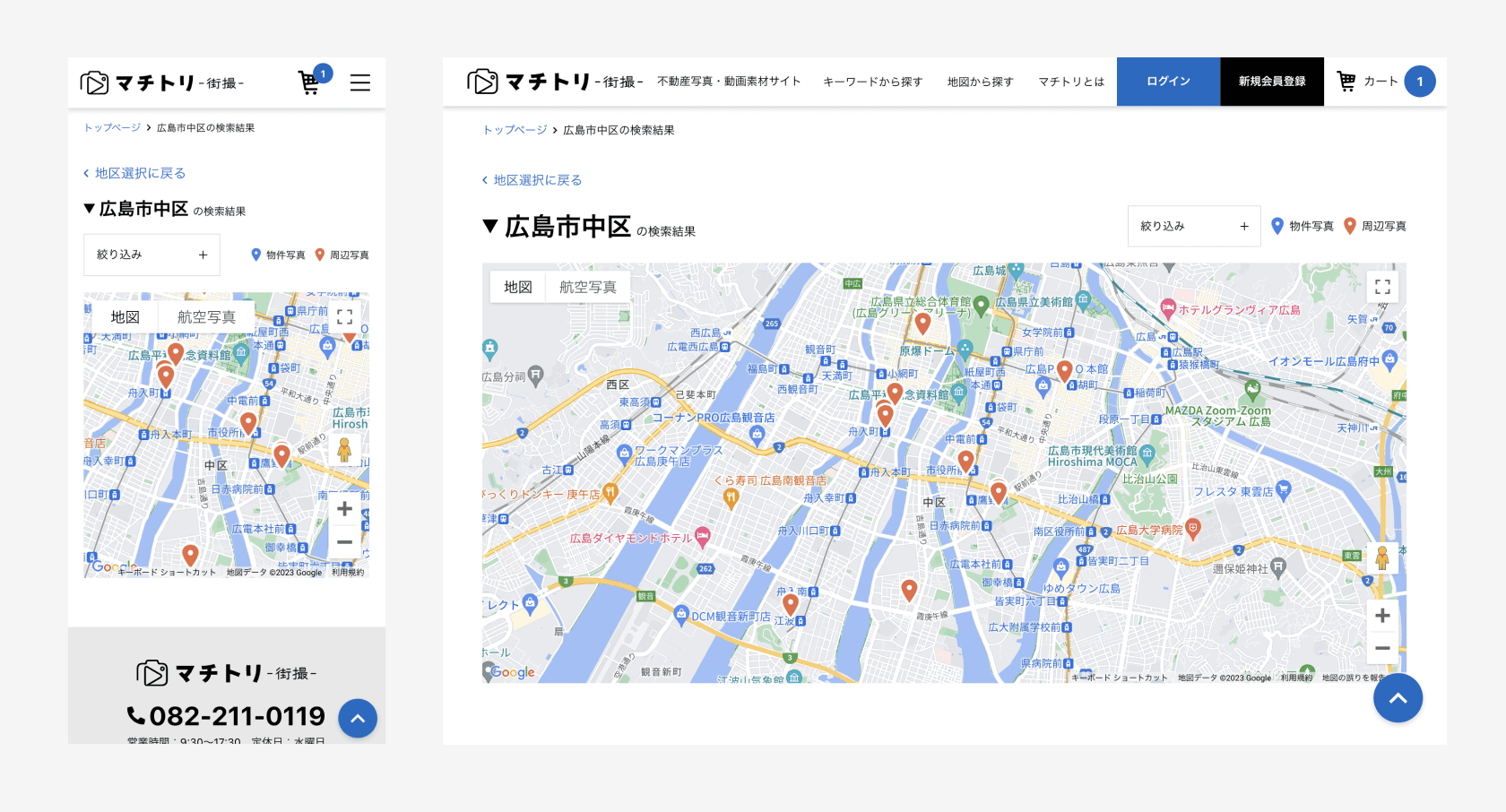The image size is (1506, 812).
Task: Toggle fullscreen on the mobile map
Action: pos(344,316)
